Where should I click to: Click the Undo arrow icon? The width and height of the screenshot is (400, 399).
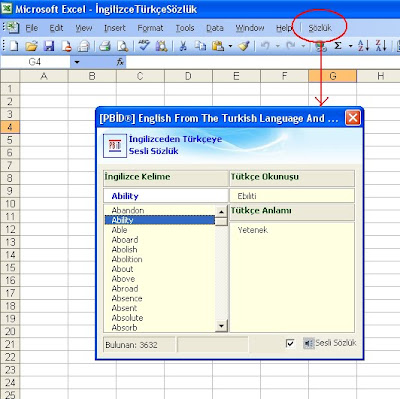pos(265,46)
